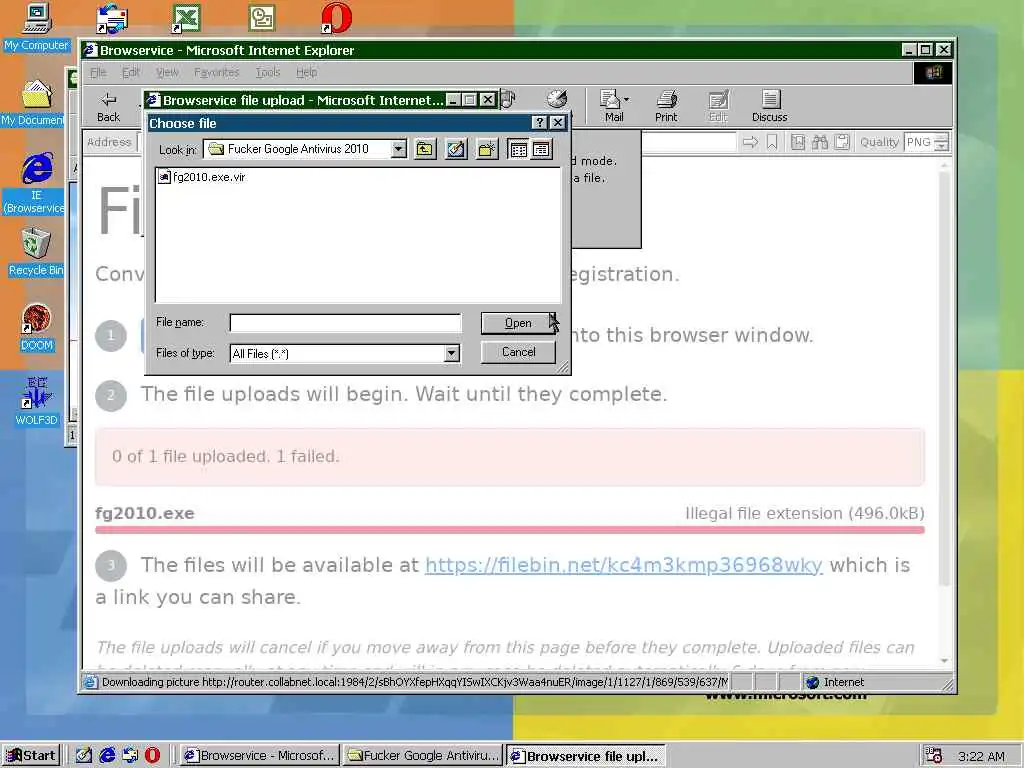Click the Open button in Choose file
The width and height of the screenshot is (1024, 768).
pos(518,323)
